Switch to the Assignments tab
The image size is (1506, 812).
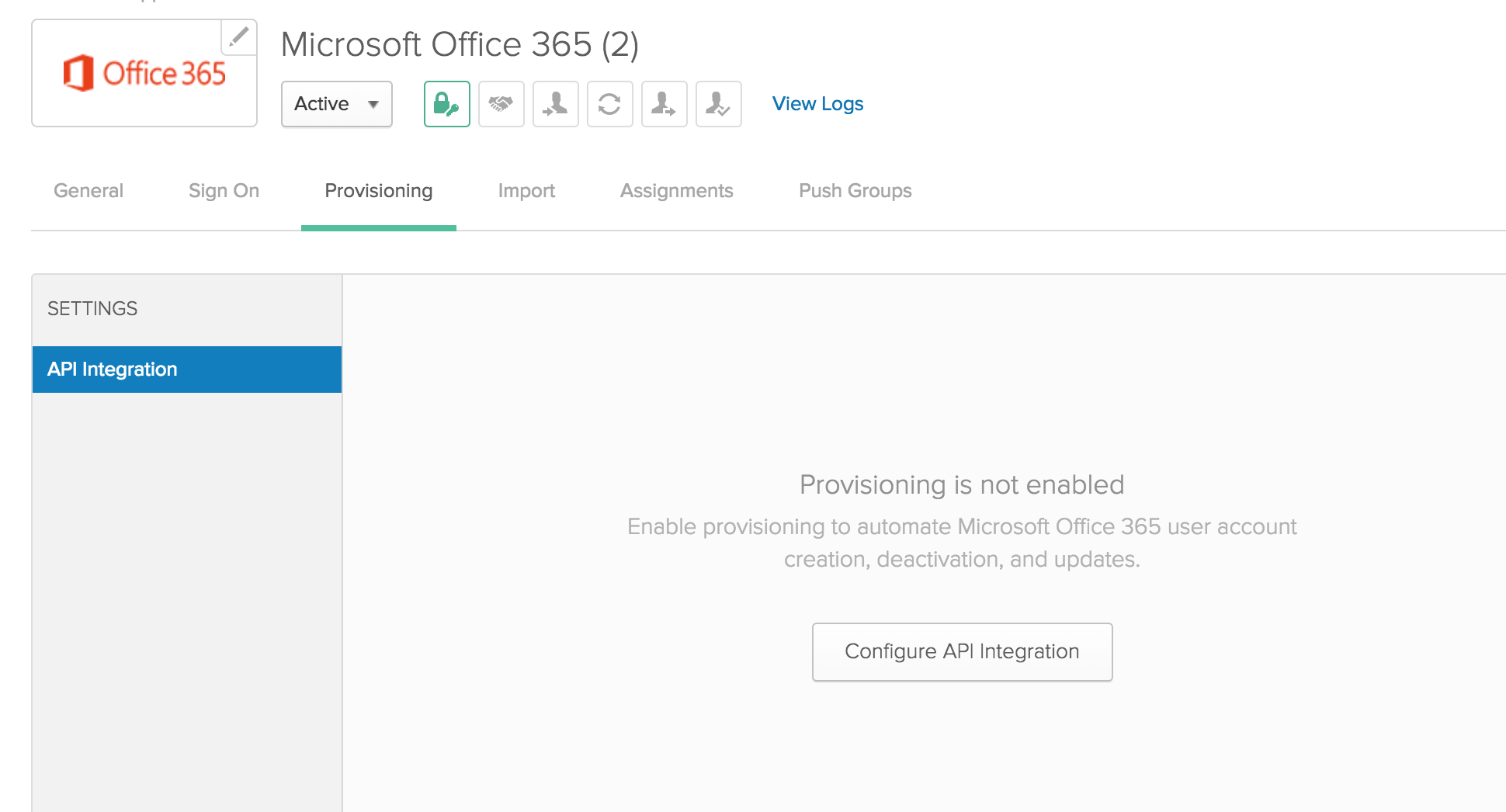(676, 191)
